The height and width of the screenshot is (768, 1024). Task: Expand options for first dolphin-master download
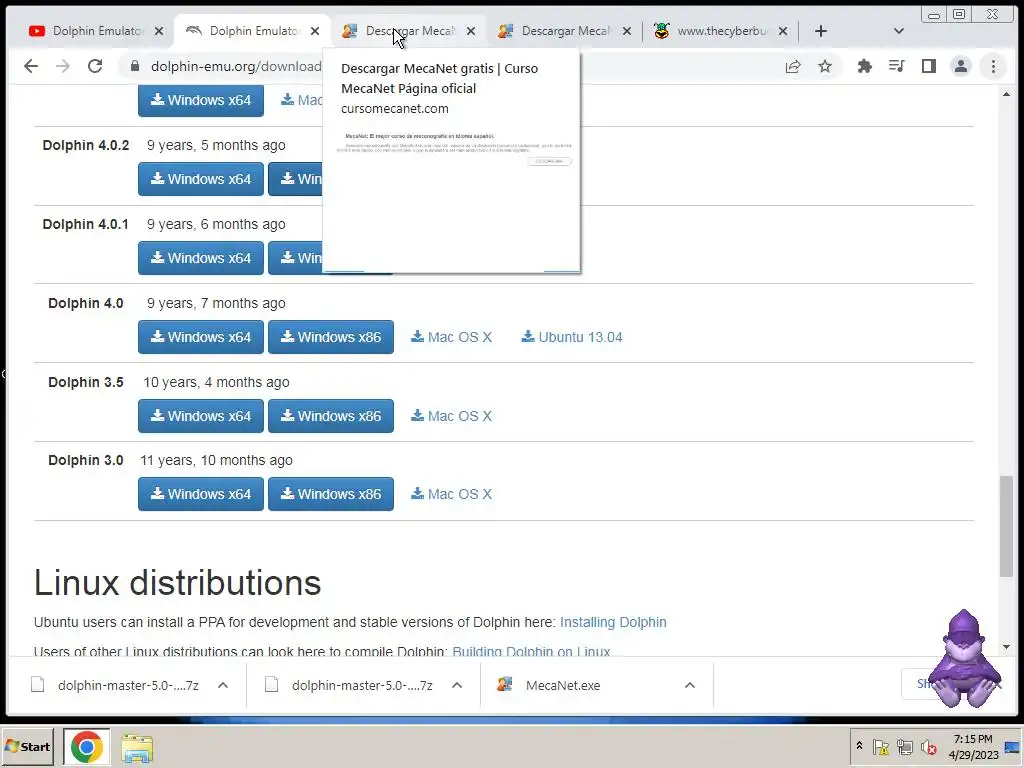click(223, 685)
